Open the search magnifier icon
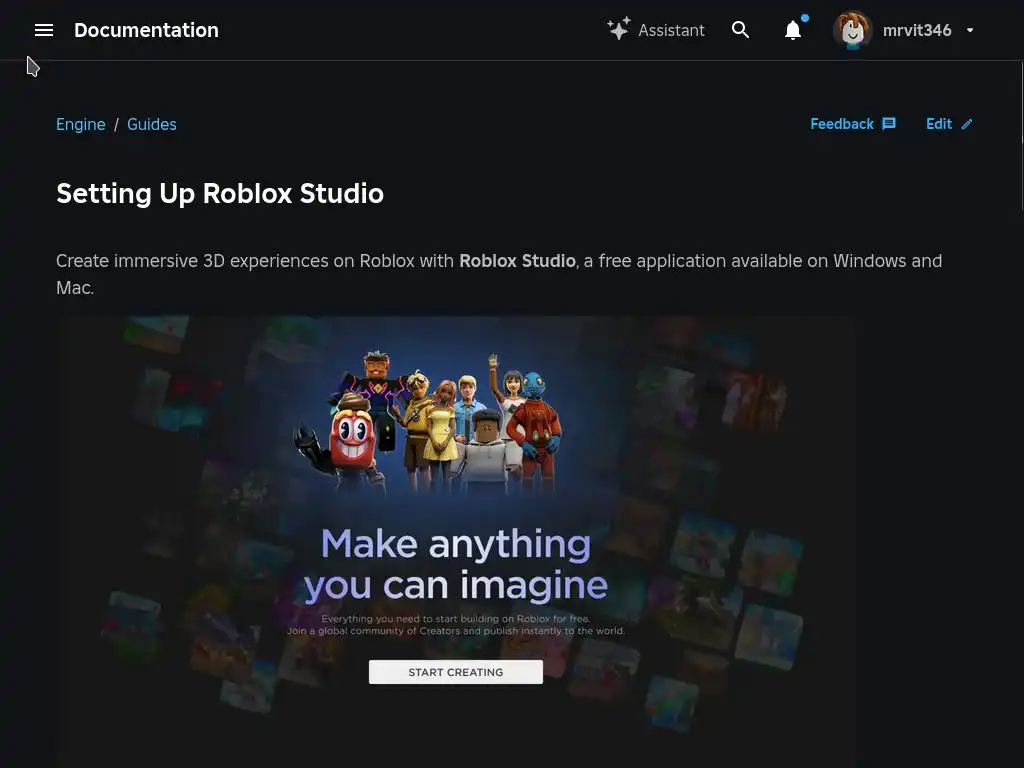 tap(740, 29)
